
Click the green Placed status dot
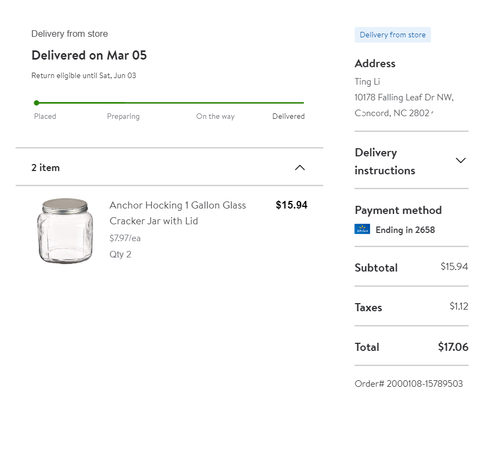tap(36, 103)
